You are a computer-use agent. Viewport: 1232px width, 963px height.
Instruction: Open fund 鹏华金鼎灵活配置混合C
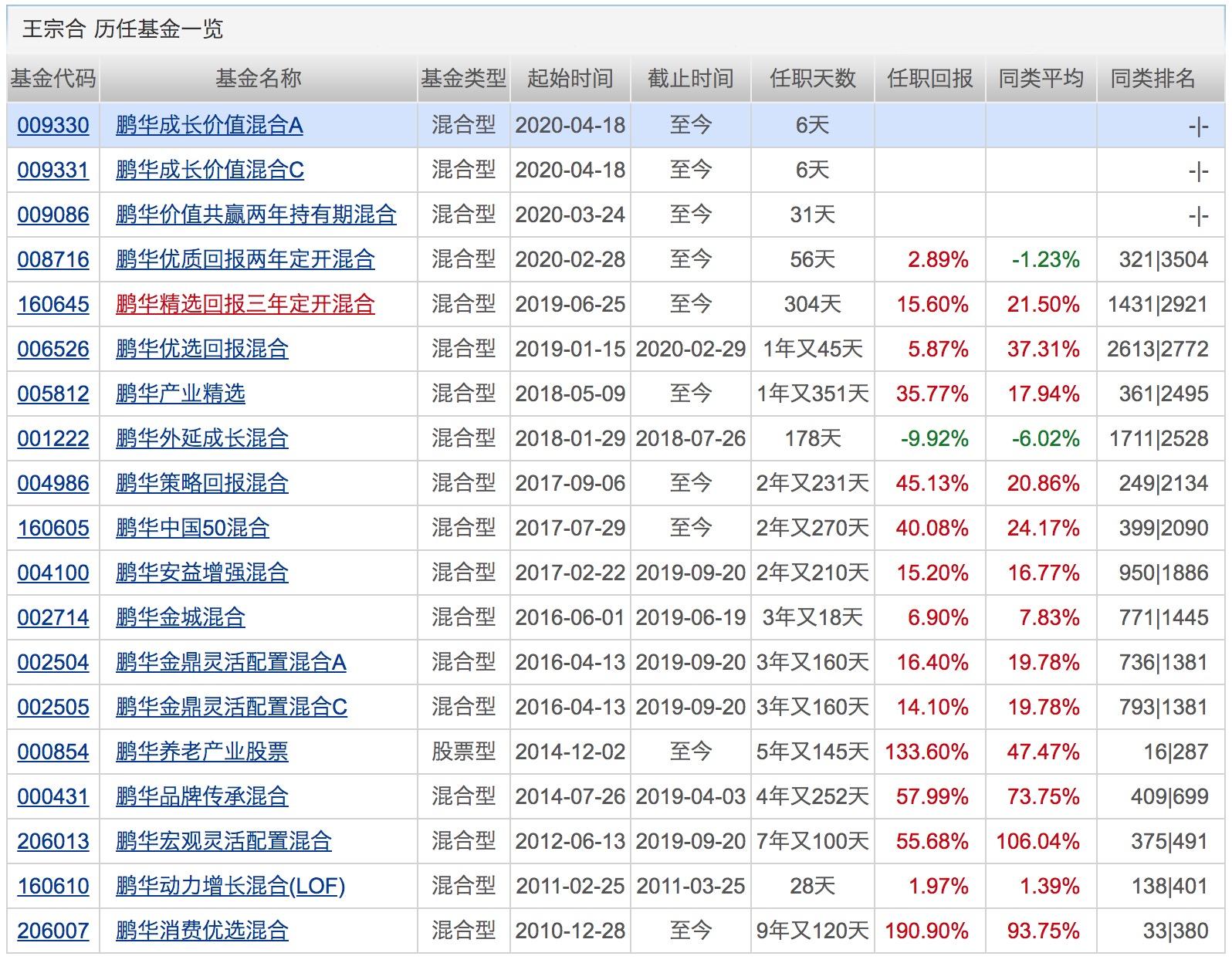click(232, 707)
